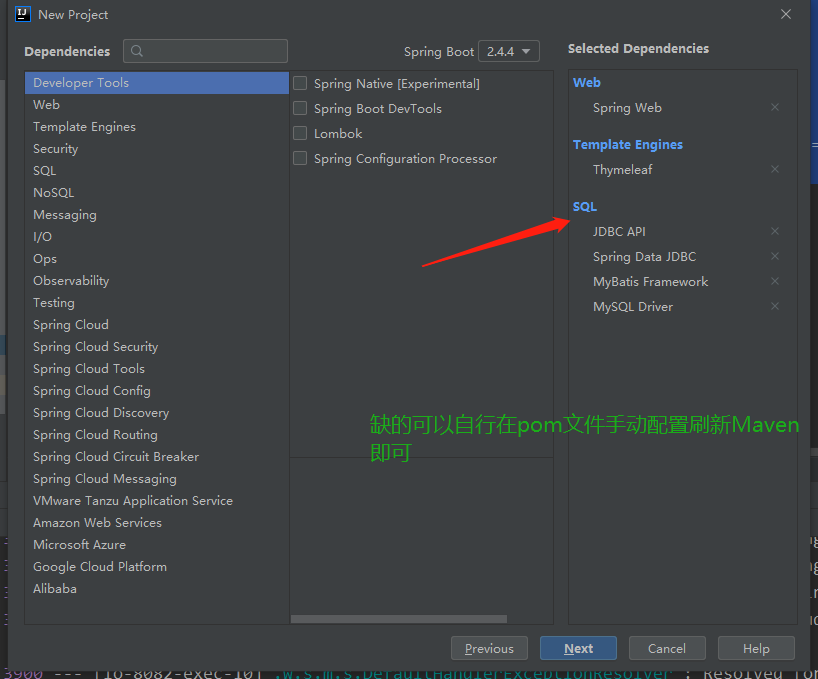Viewport: 818px width, 679px height.
Task: Select Spring Cloud Routing category
Action: pos(157,434)
